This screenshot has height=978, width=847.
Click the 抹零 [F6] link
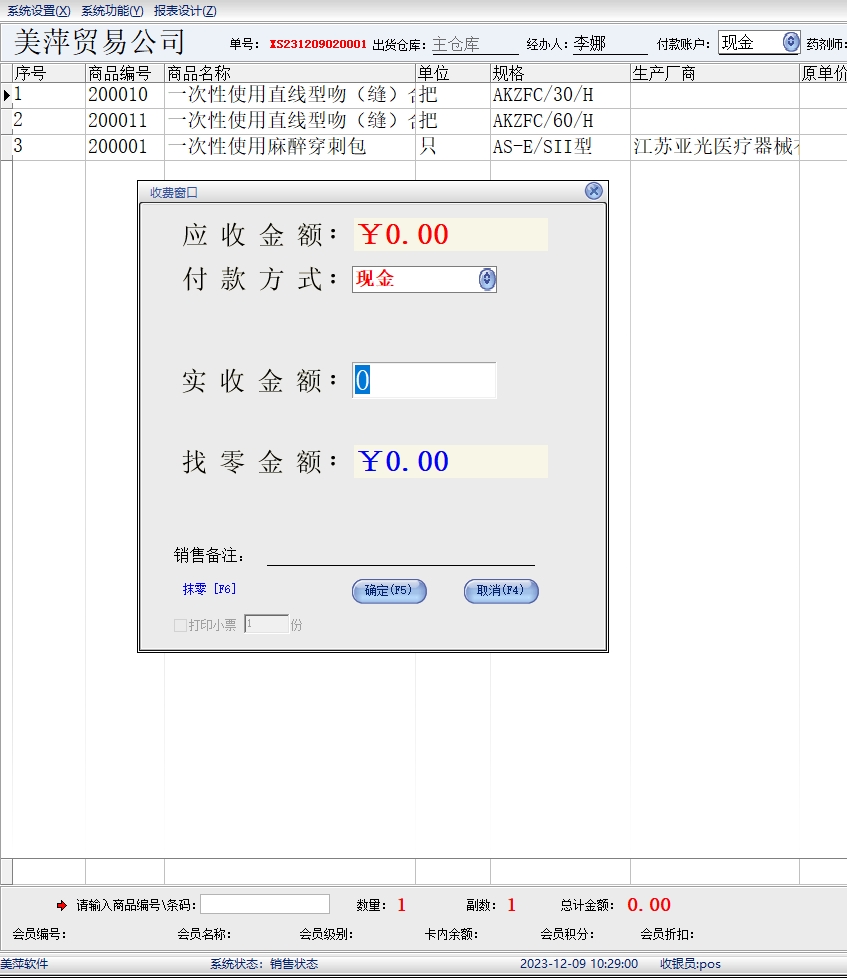[x=209, y=590]
